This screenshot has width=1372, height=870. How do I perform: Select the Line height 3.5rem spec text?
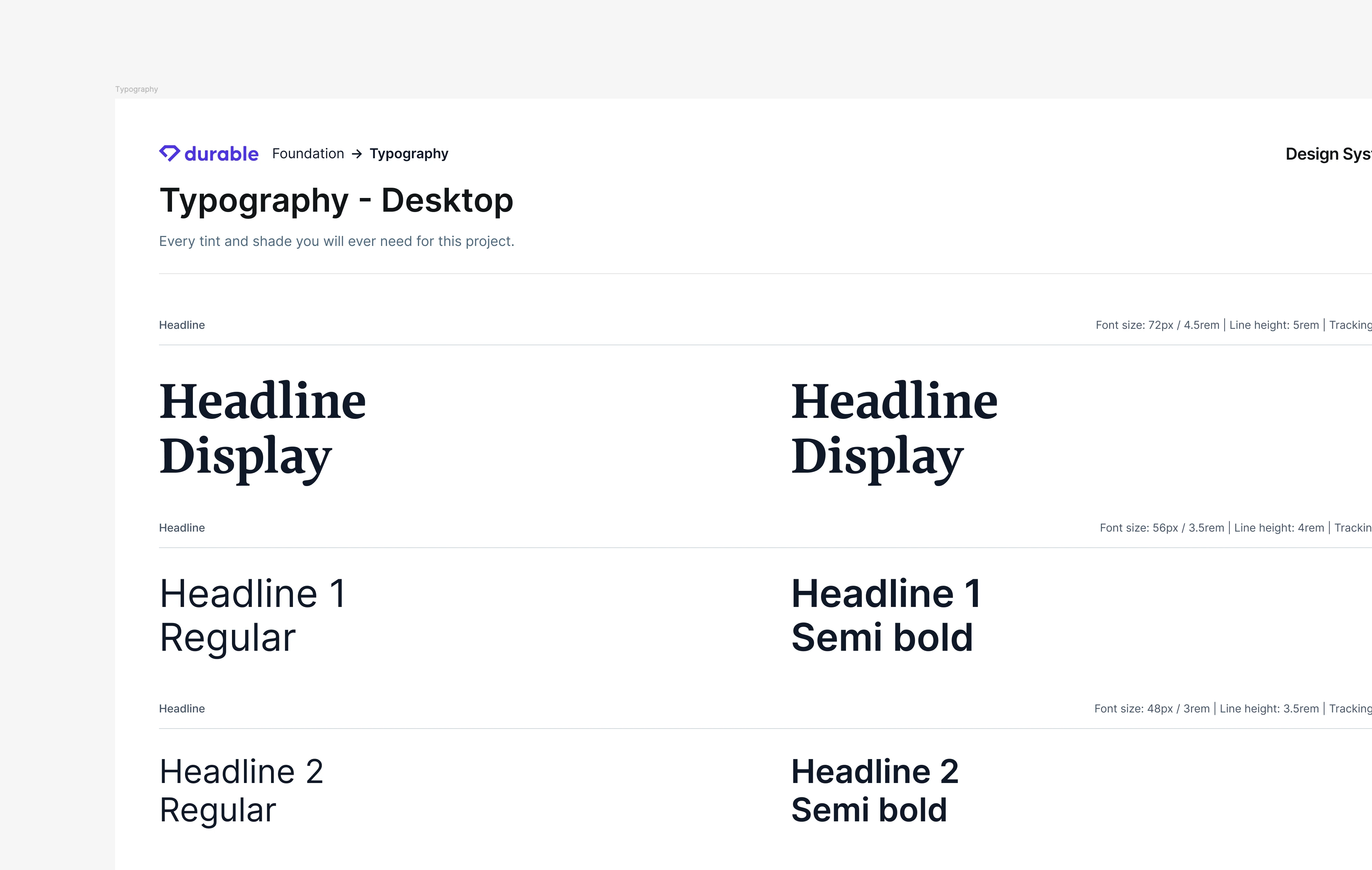(1270, 708)
